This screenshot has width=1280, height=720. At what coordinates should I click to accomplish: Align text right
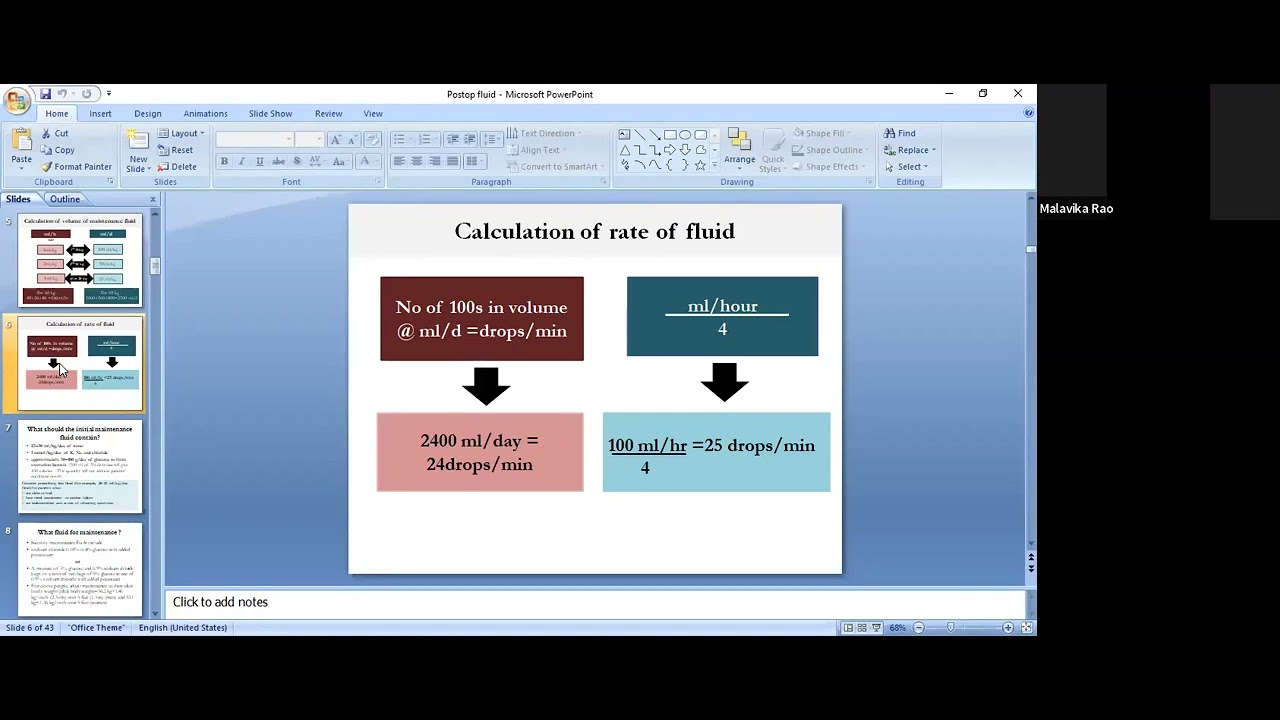434,161
